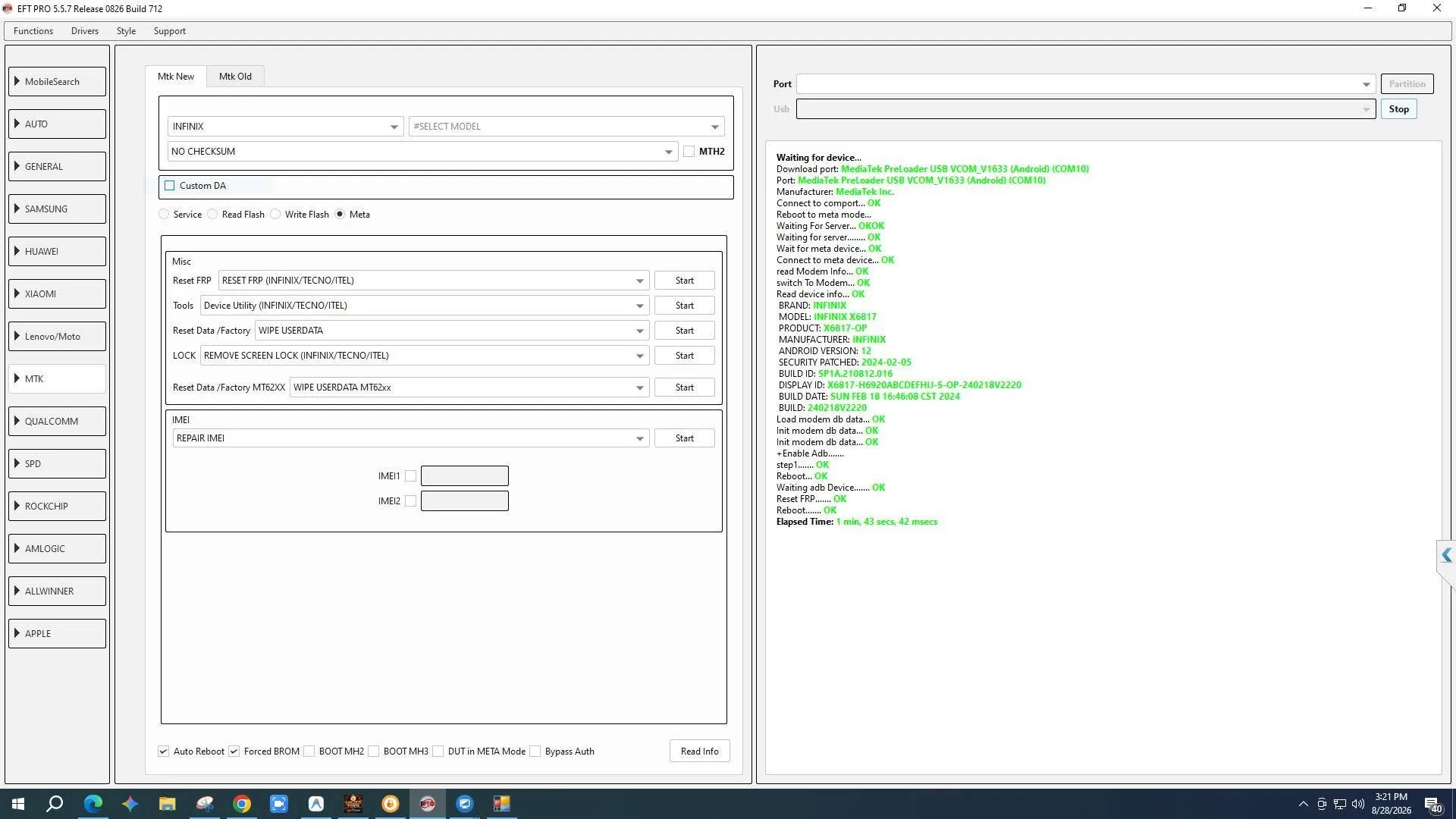Open the REPAIR IMEI dropdown

point(410,438)
